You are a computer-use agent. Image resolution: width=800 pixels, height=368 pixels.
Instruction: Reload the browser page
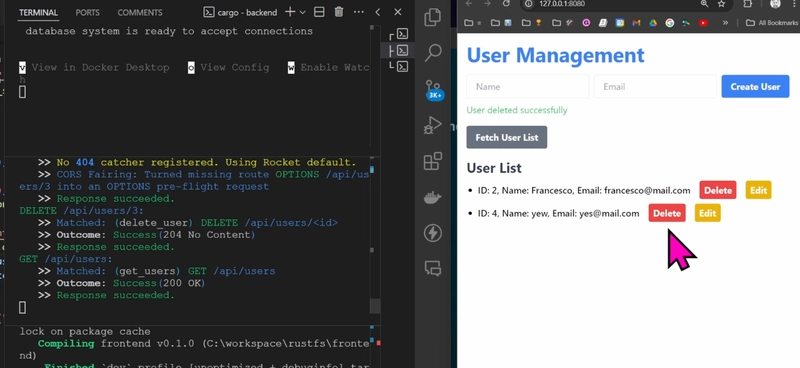pyautogui.click(x=506, y=4)
